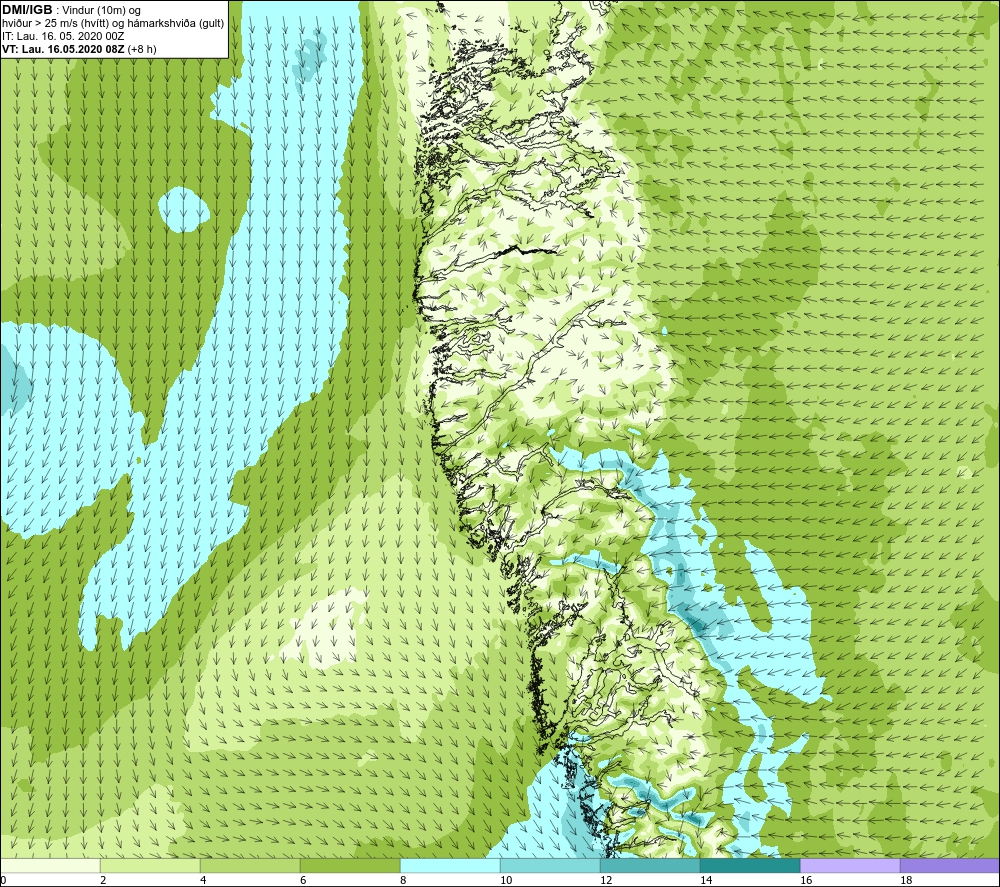Viewport: 1000px width, 887px height.
Task: Click the purple legend swatch above 18
Action: coord(950,866)
